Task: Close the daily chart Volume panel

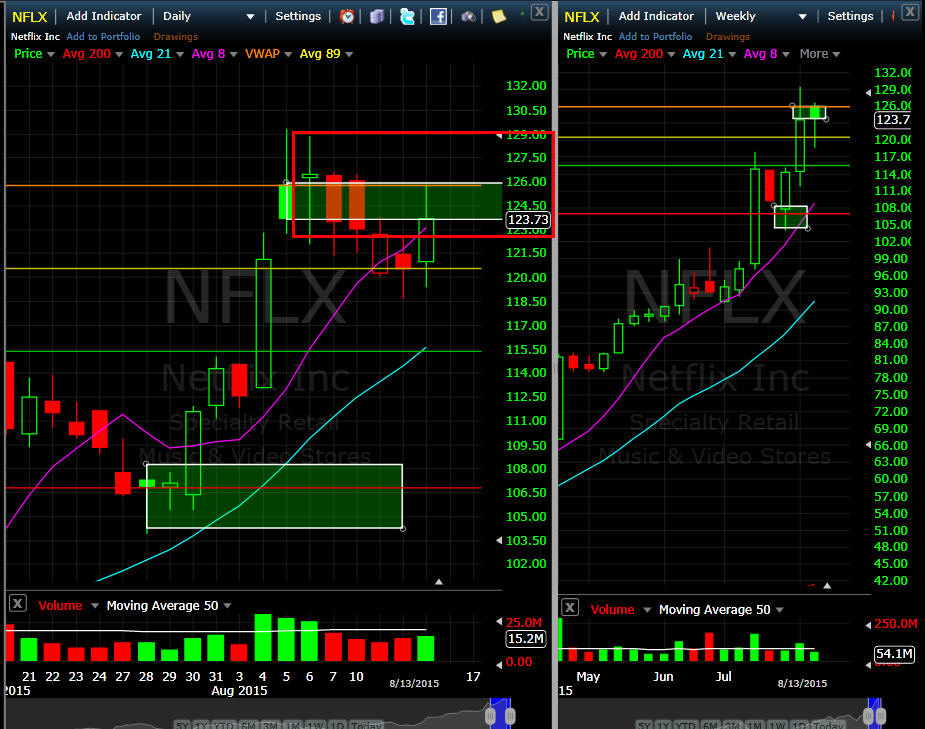Action: pos(18,603)
